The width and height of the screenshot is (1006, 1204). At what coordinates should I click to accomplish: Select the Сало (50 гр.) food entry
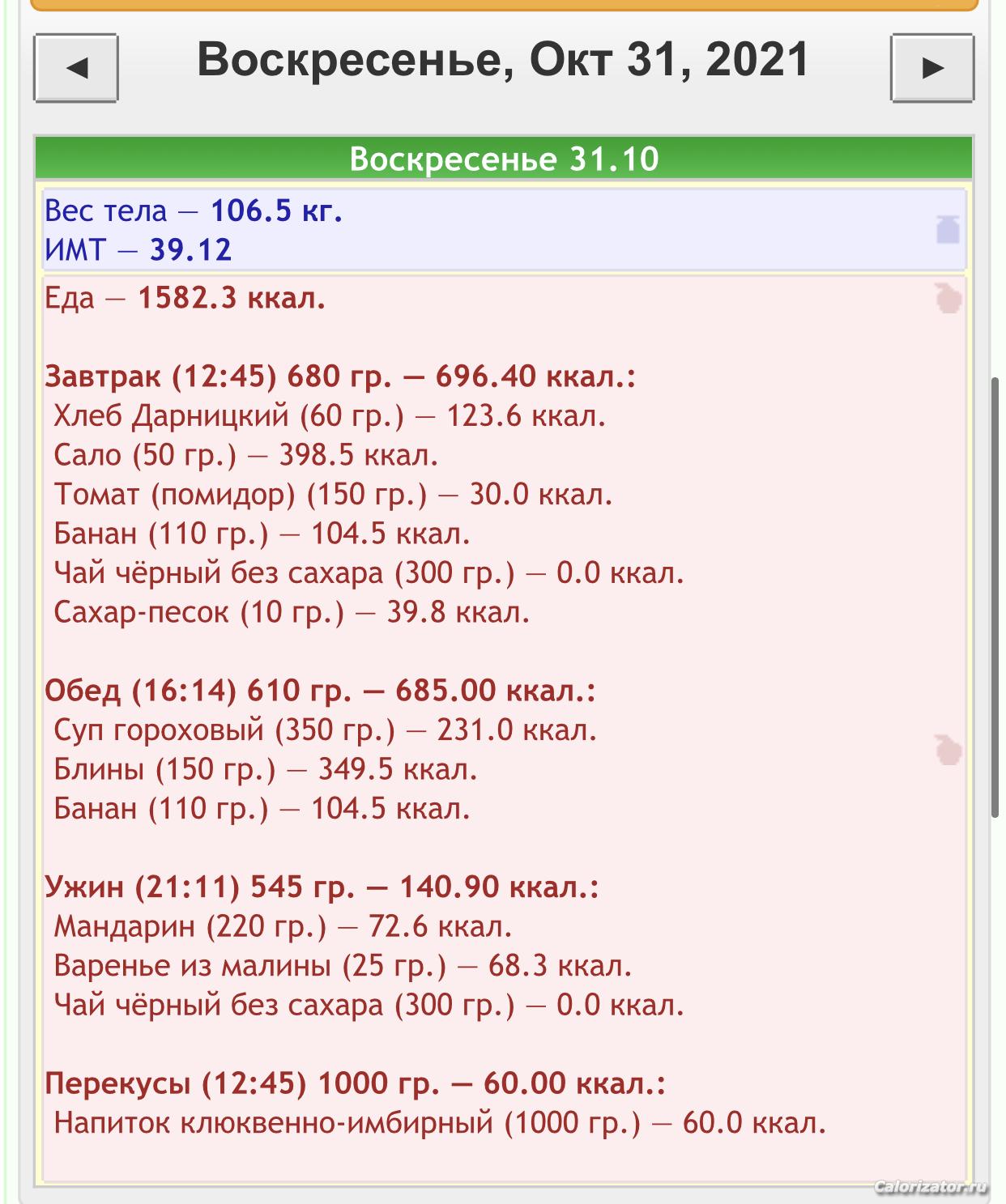(x=245, y=455)
